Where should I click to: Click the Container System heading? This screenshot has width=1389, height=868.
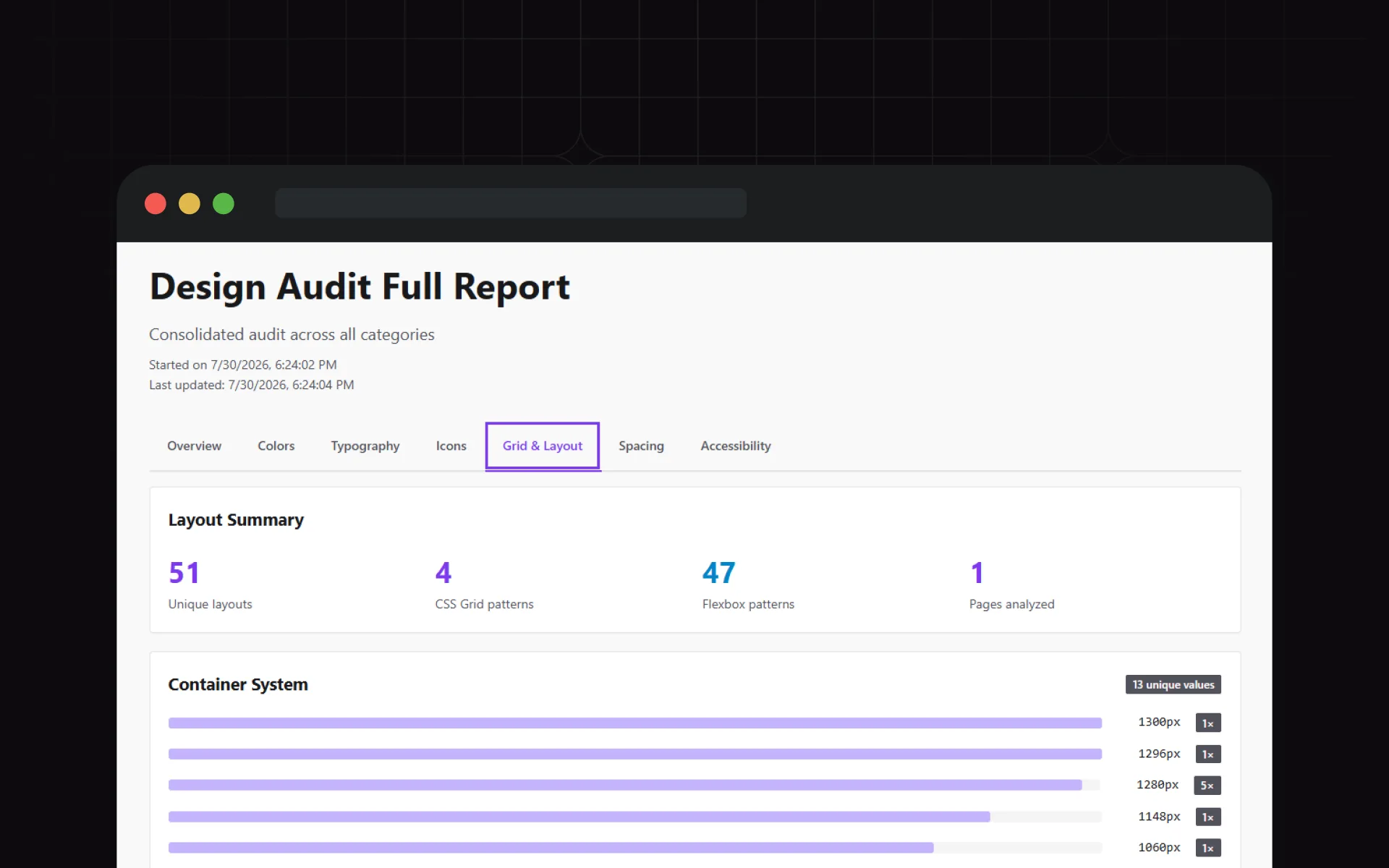(238, 684)
